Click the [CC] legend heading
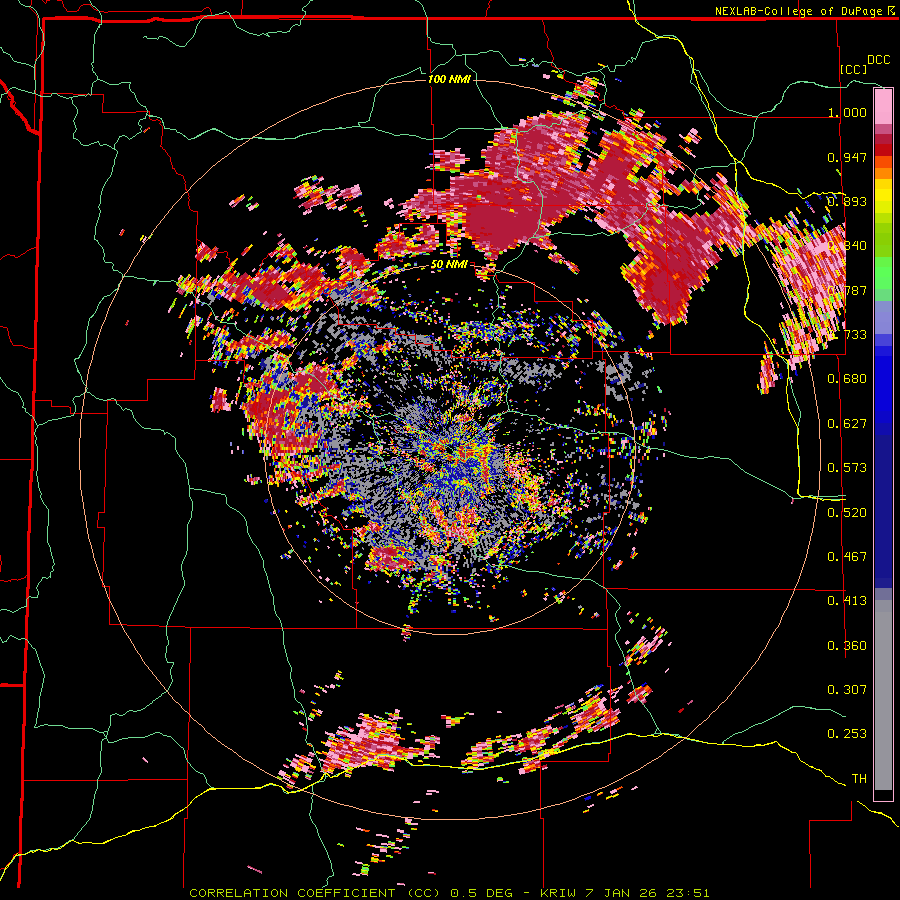 [853, 69]
